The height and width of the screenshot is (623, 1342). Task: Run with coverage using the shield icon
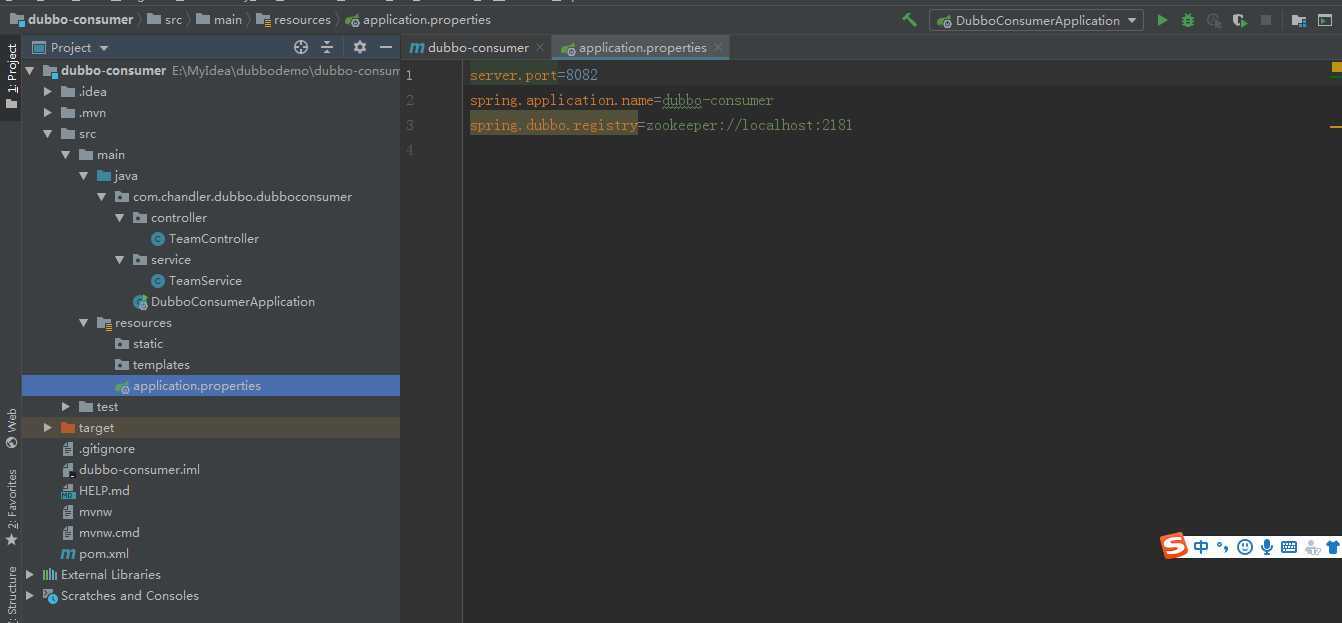coord(1240,20)
